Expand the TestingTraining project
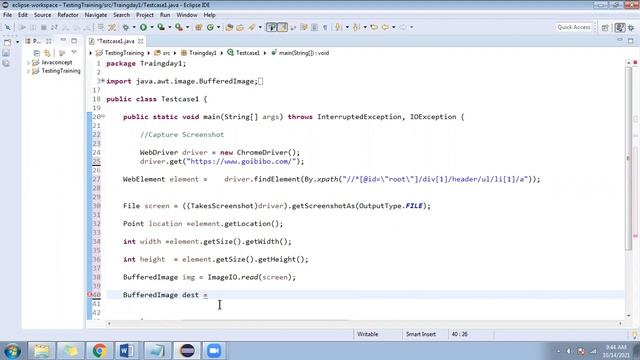The image size is (640, 360). (x=28, y=71)
